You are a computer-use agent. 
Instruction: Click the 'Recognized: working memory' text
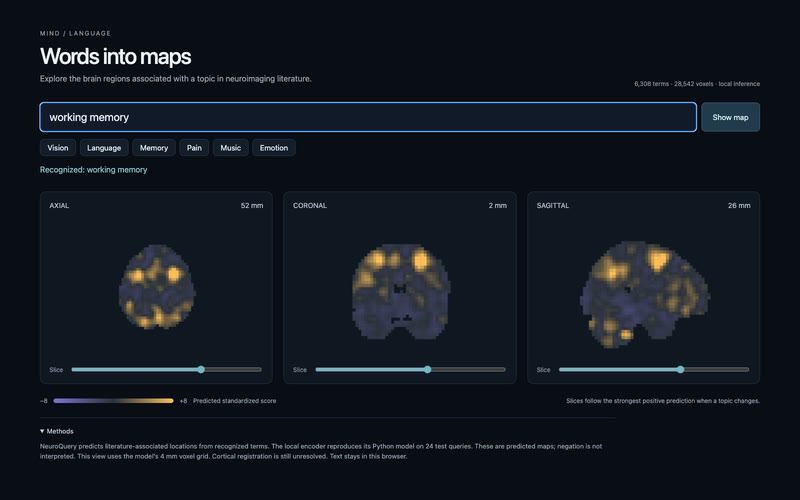[93, 169]
